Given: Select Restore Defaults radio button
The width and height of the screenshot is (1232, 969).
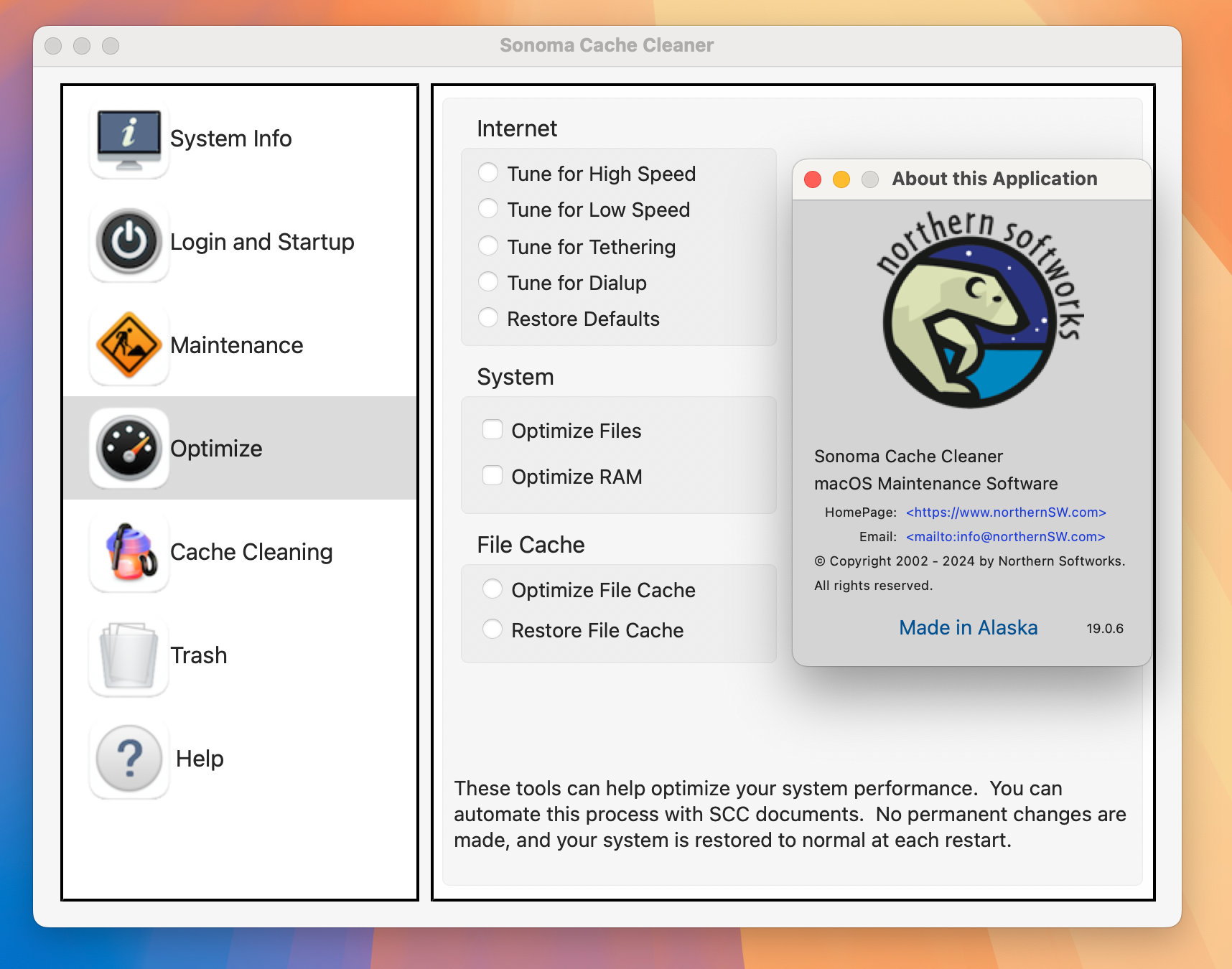Looking at the screenshot, I should point(488,317).
